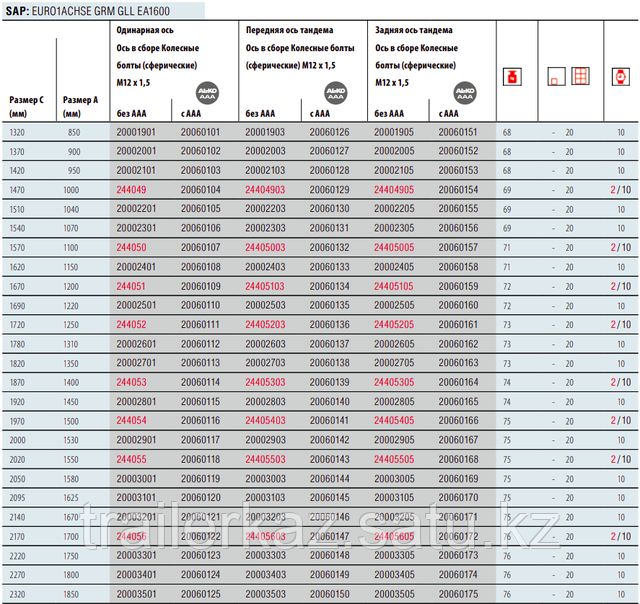
Task: Select part number 20003501
Action: 136,594
